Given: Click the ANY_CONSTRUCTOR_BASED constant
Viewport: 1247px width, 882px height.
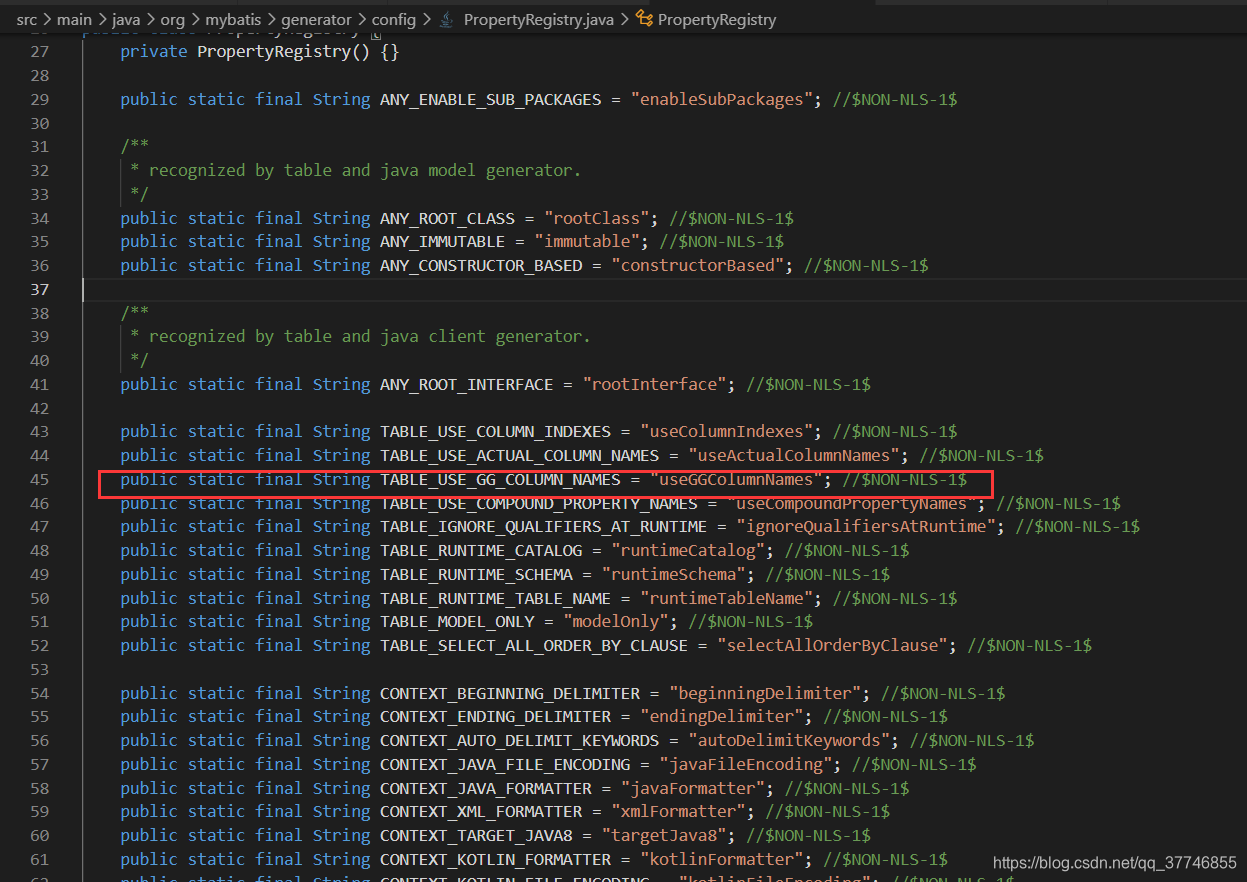Looking at the screenshot, I should coord(481,265).
